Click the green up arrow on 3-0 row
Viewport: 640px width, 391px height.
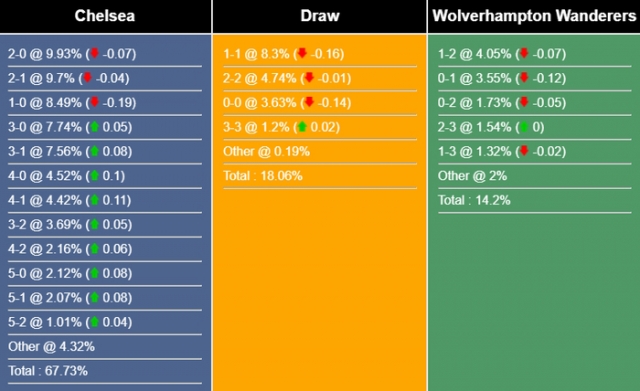(x=95, y=126)
